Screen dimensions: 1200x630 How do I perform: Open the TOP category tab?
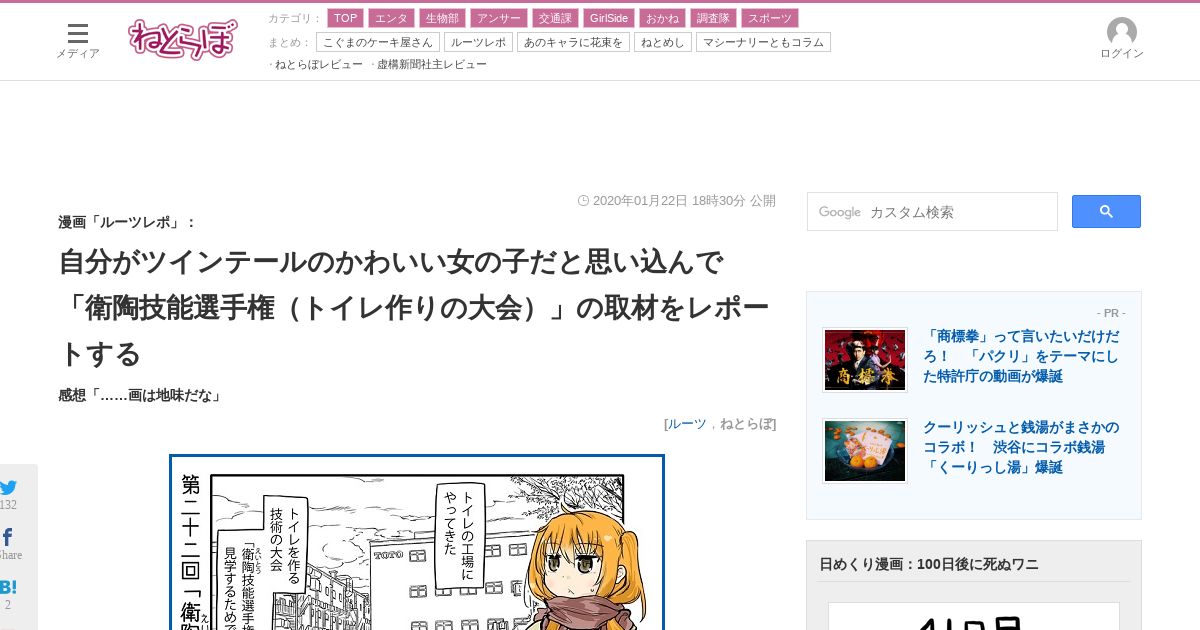[345, 18]
